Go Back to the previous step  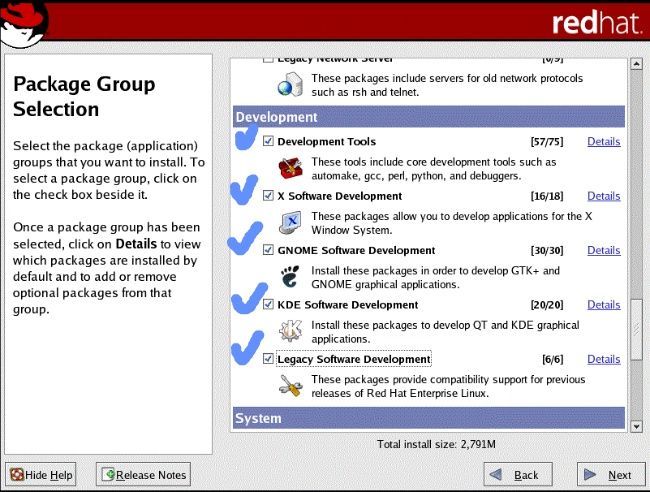[x=518, y=474]
